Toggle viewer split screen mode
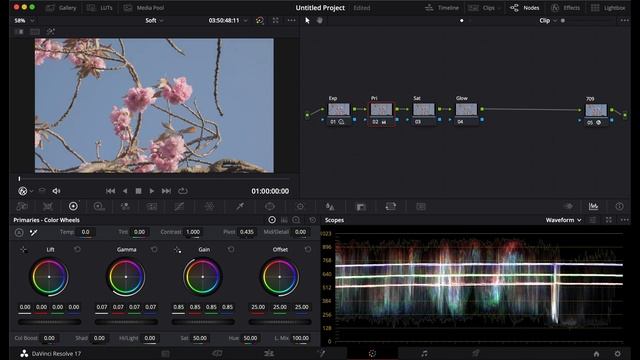This screenshot has width=640, height=360. pyautogui.click(x=35, y=31)
